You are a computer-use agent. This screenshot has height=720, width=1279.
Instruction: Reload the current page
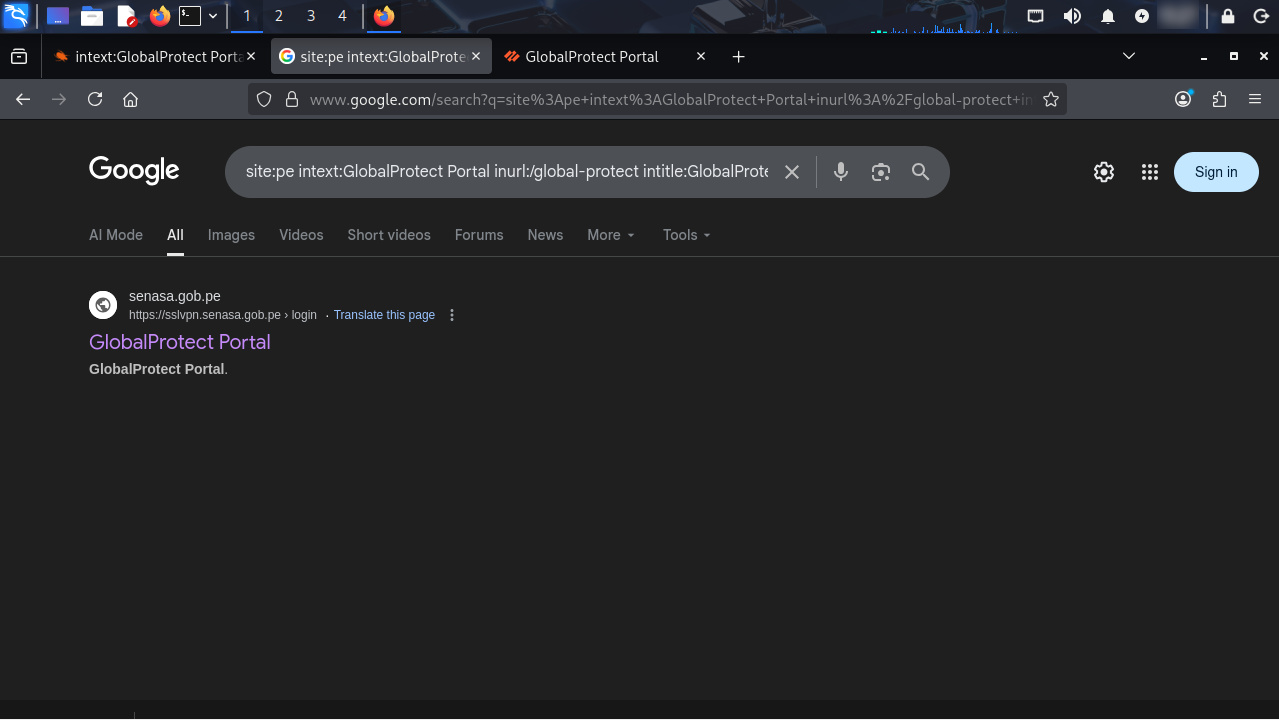click(x=95, y=99)
